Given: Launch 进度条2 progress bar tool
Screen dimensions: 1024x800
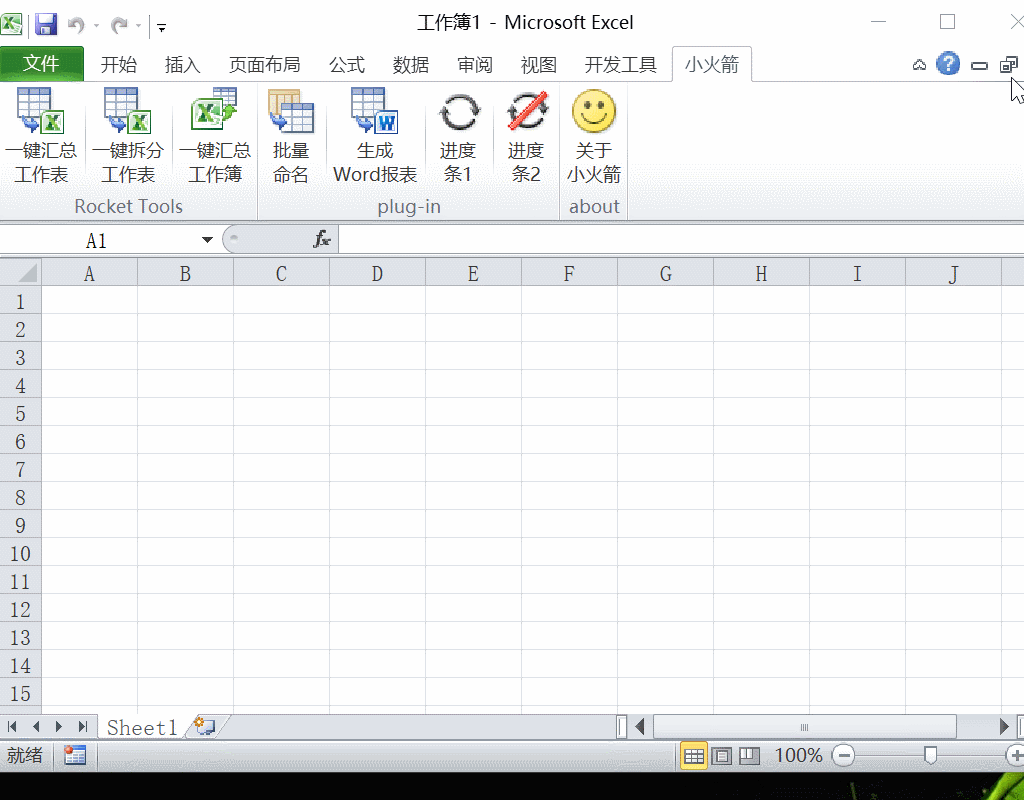Looking at the screenshot, I should [526, 136].
